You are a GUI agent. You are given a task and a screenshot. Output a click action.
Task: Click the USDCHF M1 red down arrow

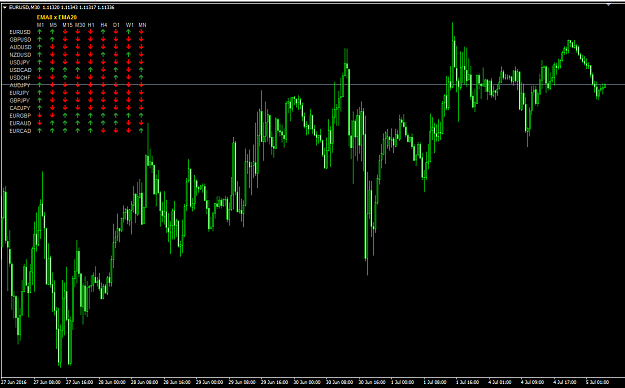pyautogui.click(x=40, y=77)
